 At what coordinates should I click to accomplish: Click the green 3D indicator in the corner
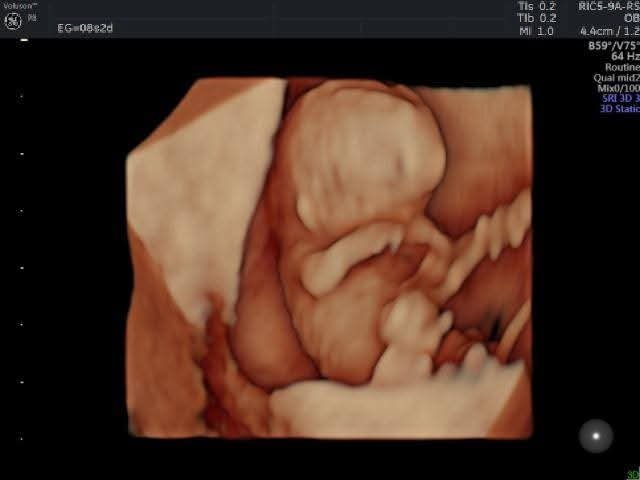tap(632, 474)
